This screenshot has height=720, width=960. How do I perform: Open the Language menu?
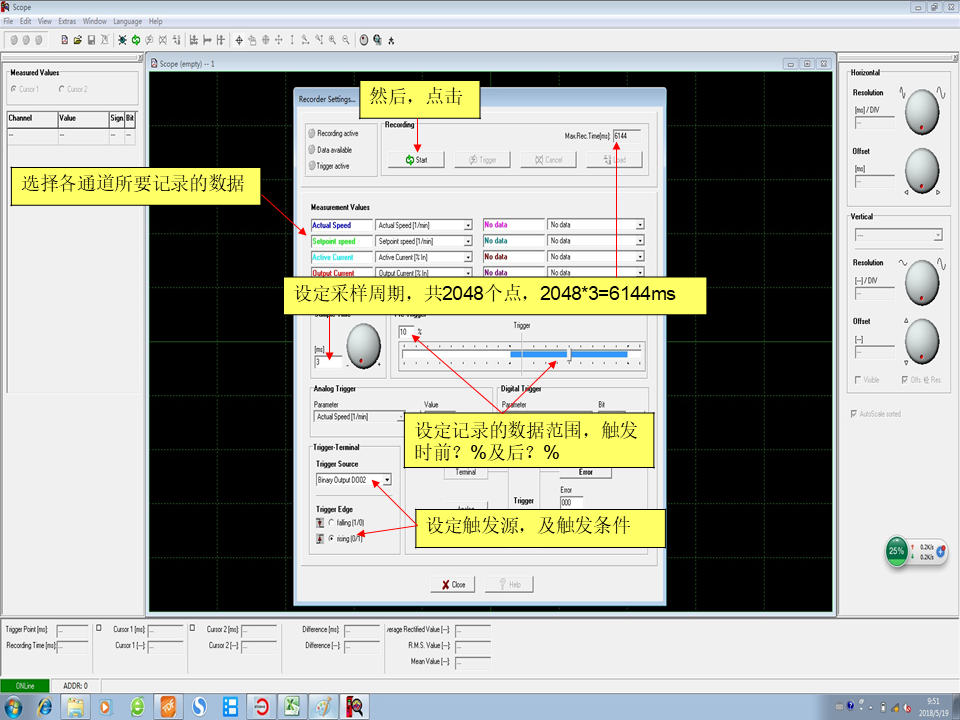pos(127,21)
